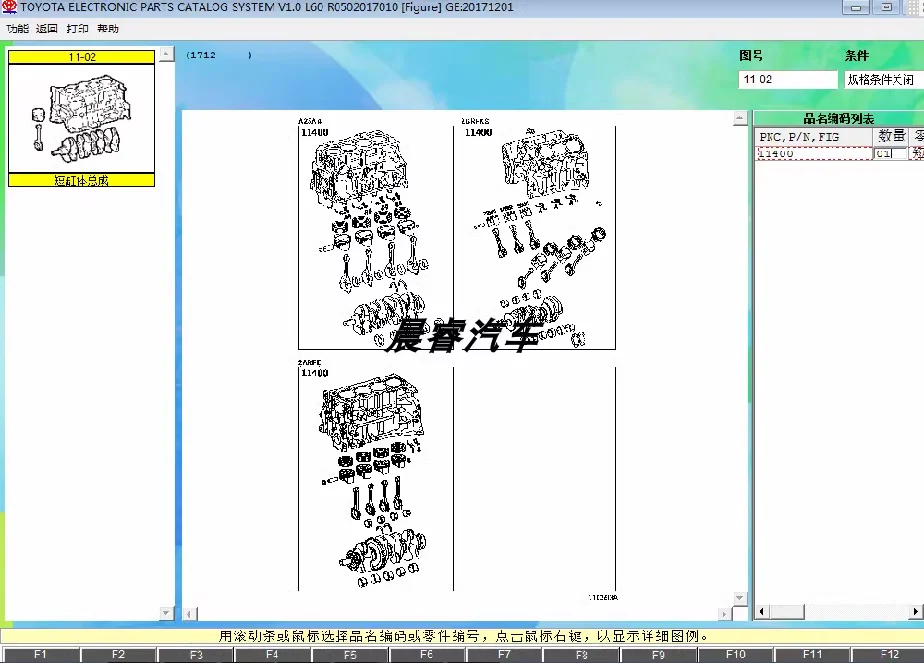Image resolution: width=924 pixels, height=663 pixels.
Task: Click the parts list scroll-right arrow
Action: (916, 612)
